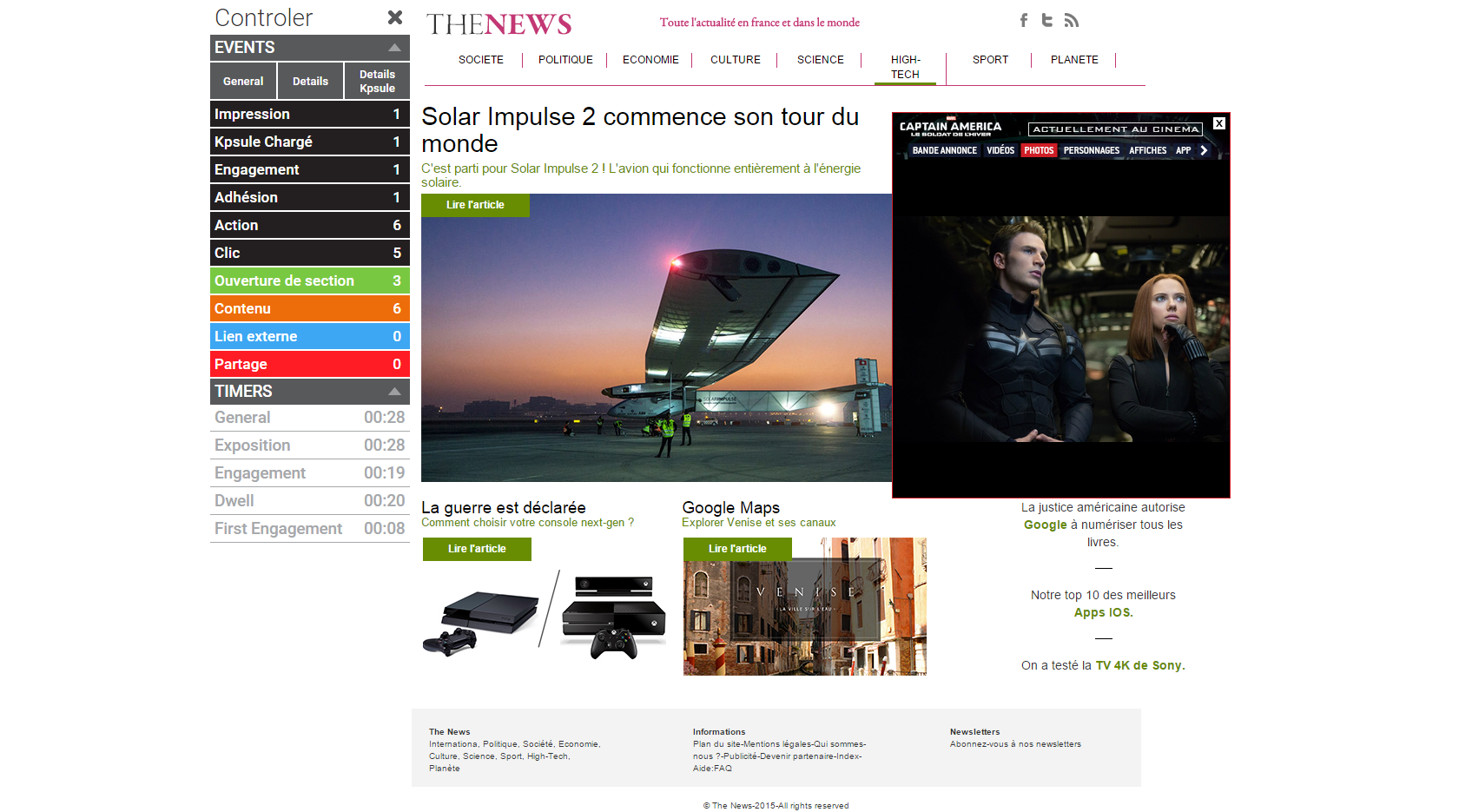This screenshot has height=812, width=1459.
Task: Open the HIGH-TECH menu section
Action: [x=905, y=67]
